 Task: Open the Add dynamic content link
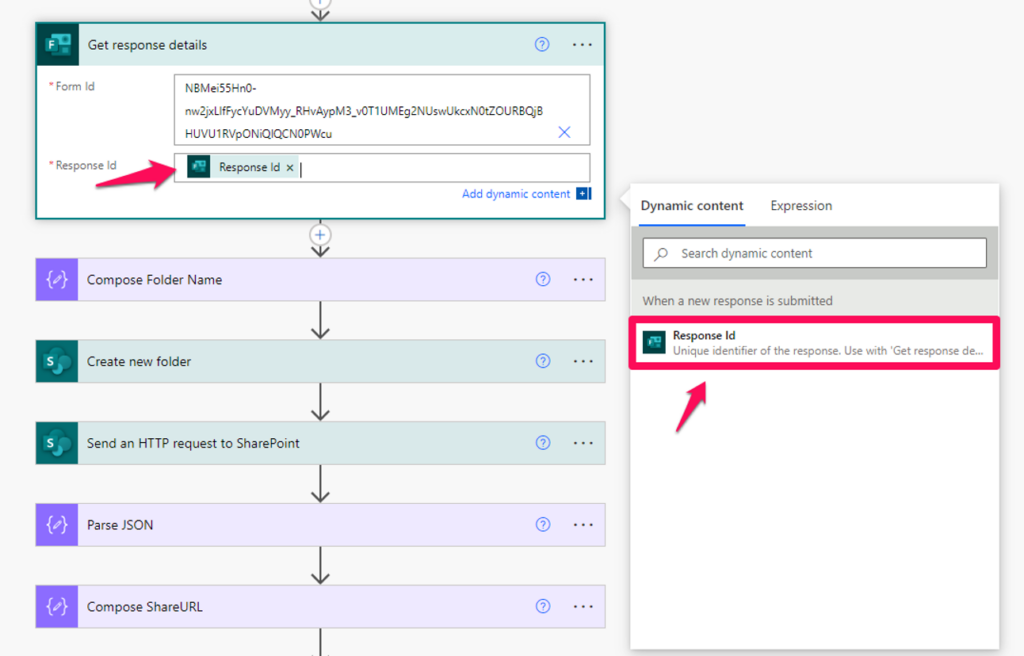(517, 194)
